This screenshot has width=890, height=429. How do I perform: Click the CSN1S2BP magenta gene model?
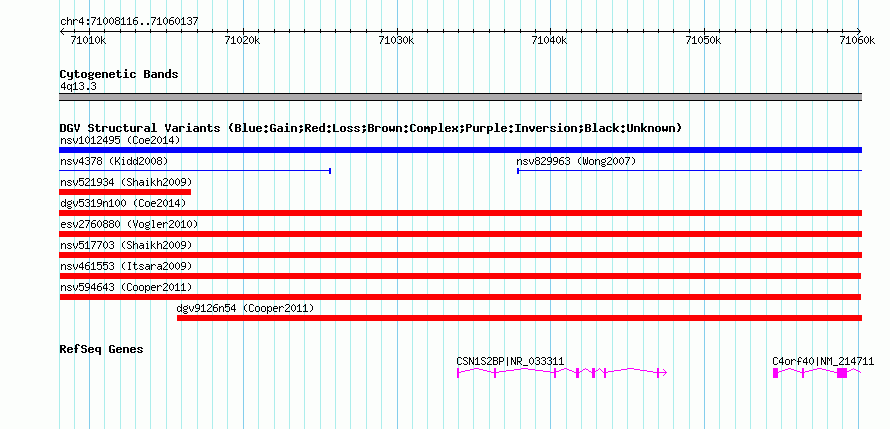coord(562,373)
